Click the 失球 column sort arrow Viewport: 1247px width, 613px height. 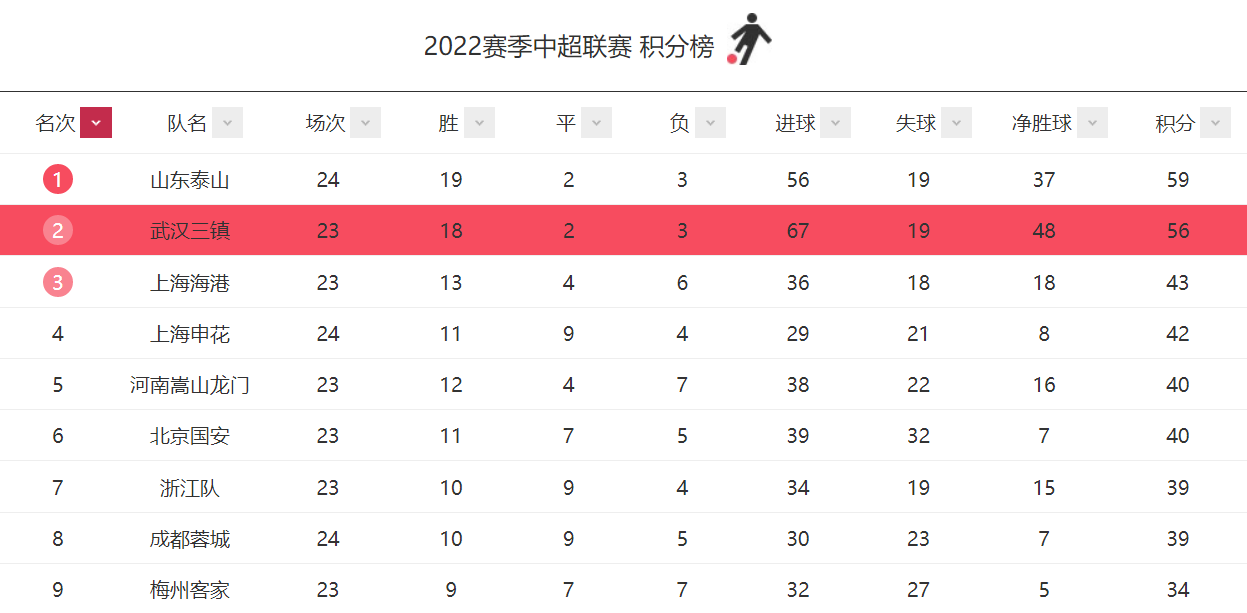956,123
